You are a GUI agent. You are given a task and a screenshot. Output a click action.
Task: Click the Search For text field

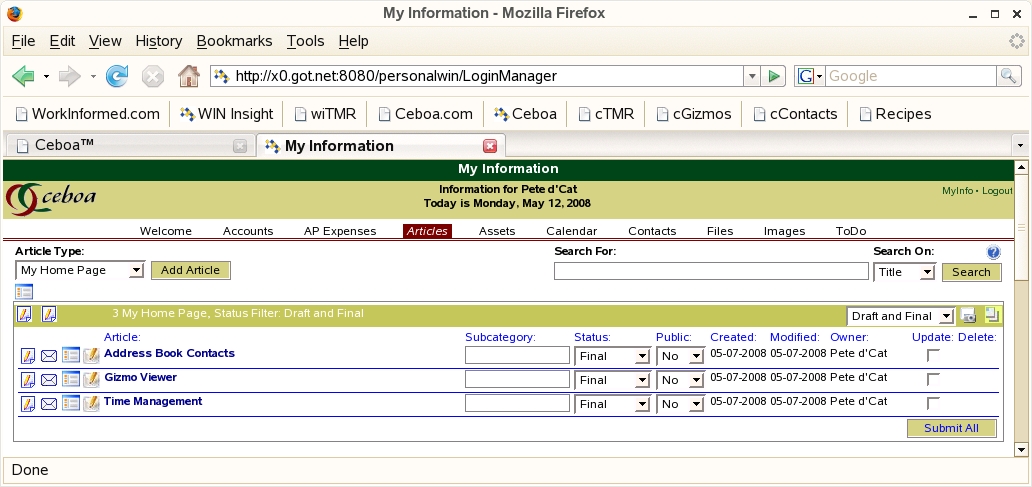pos(710,271)
